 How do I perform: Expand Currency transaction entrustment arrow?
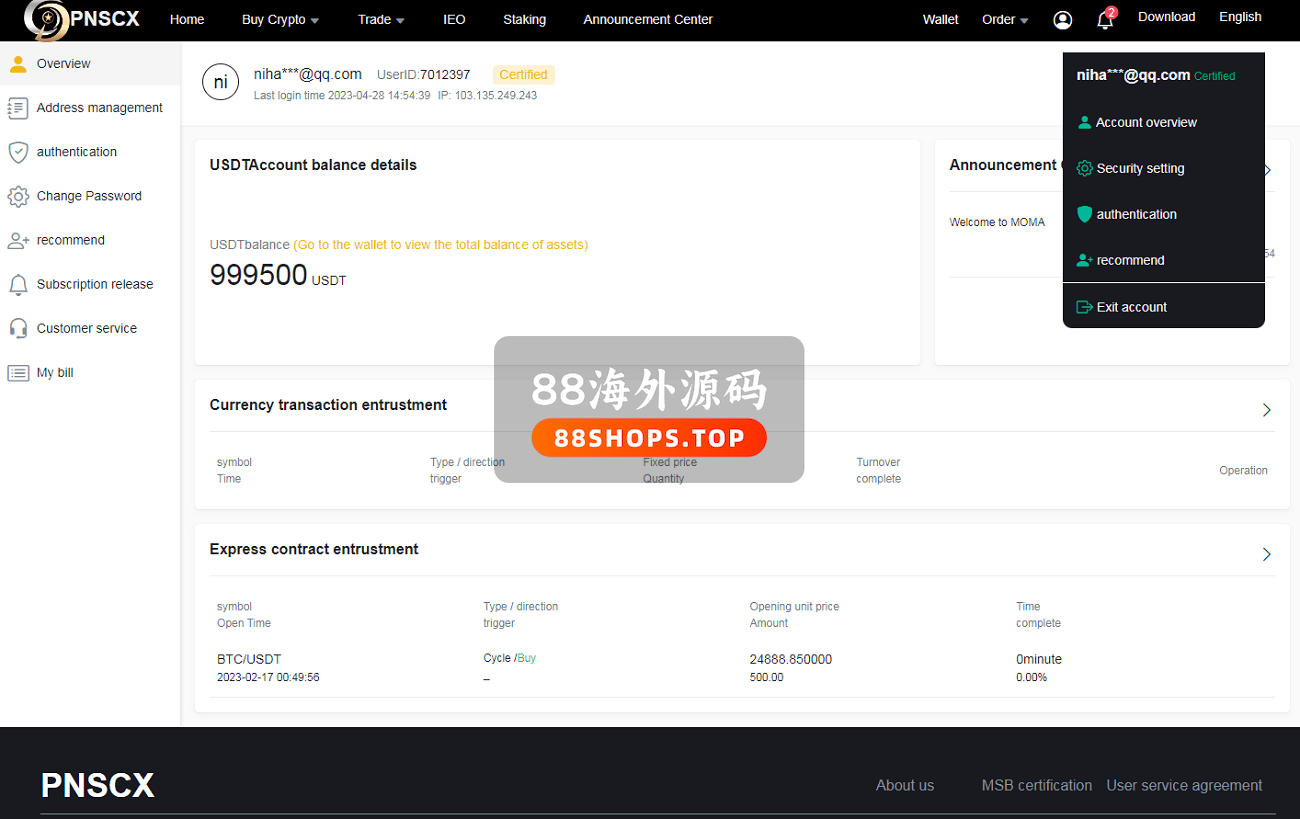click(x=1266, y=410)
